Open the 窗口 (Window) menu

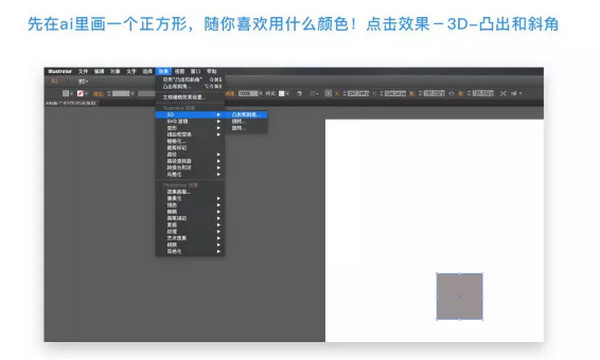pyautogui.click(x=196, y=71)
